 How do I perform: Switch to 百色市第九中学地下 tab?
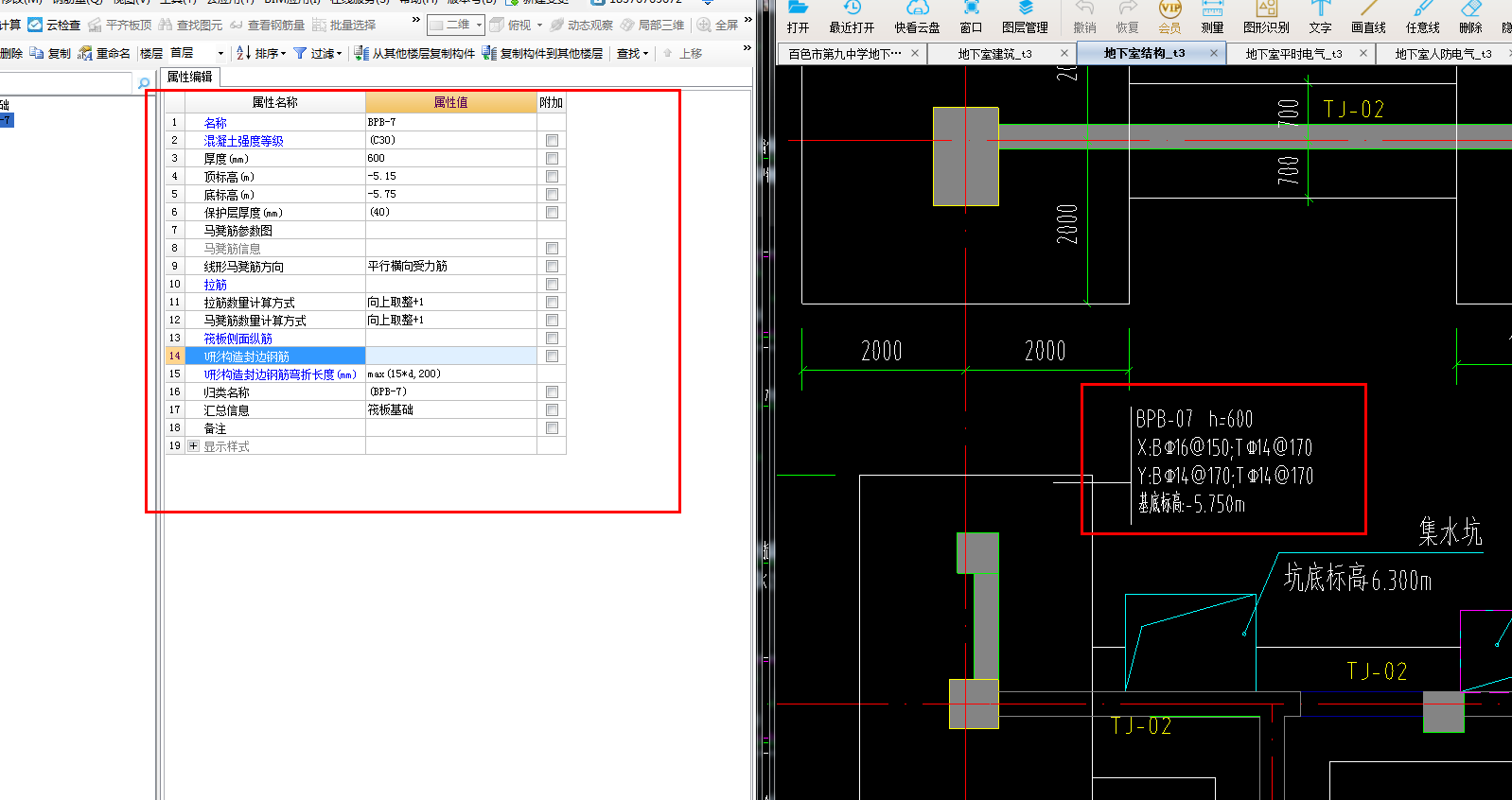845,54
